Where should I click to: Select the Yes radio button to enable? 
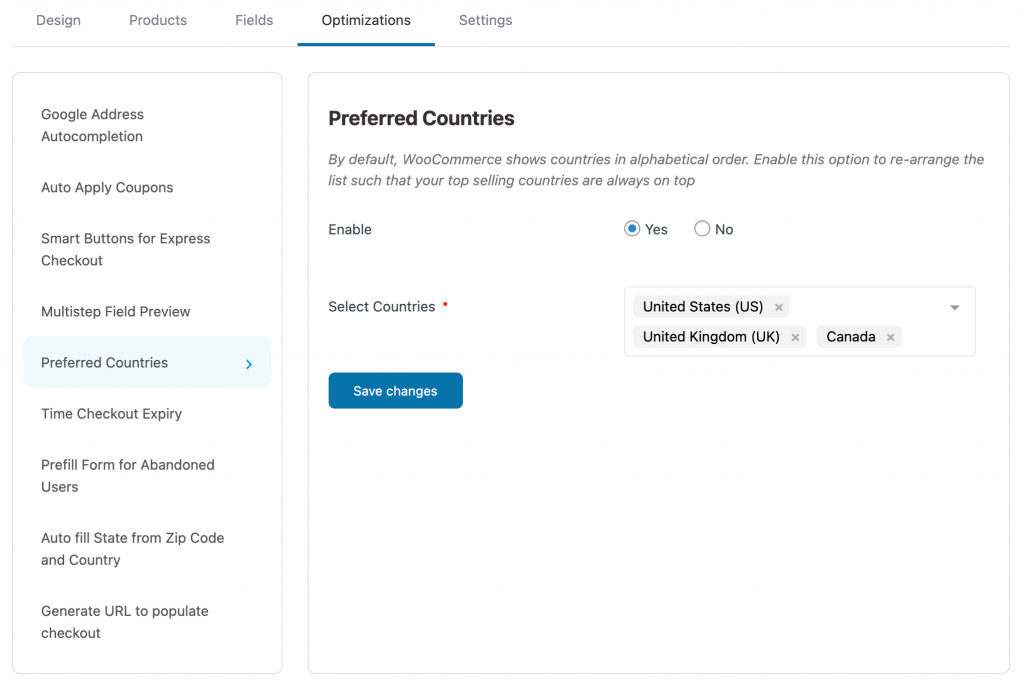tap(631, 229)
